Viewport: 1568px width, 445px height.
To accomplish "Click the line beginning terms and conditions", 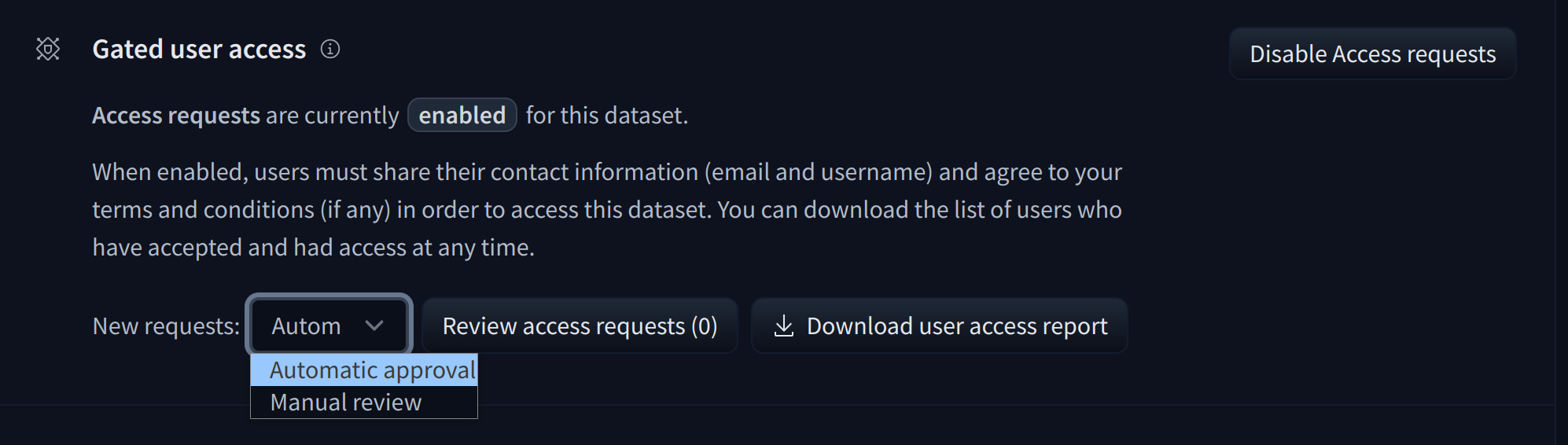I will [606, 209].
